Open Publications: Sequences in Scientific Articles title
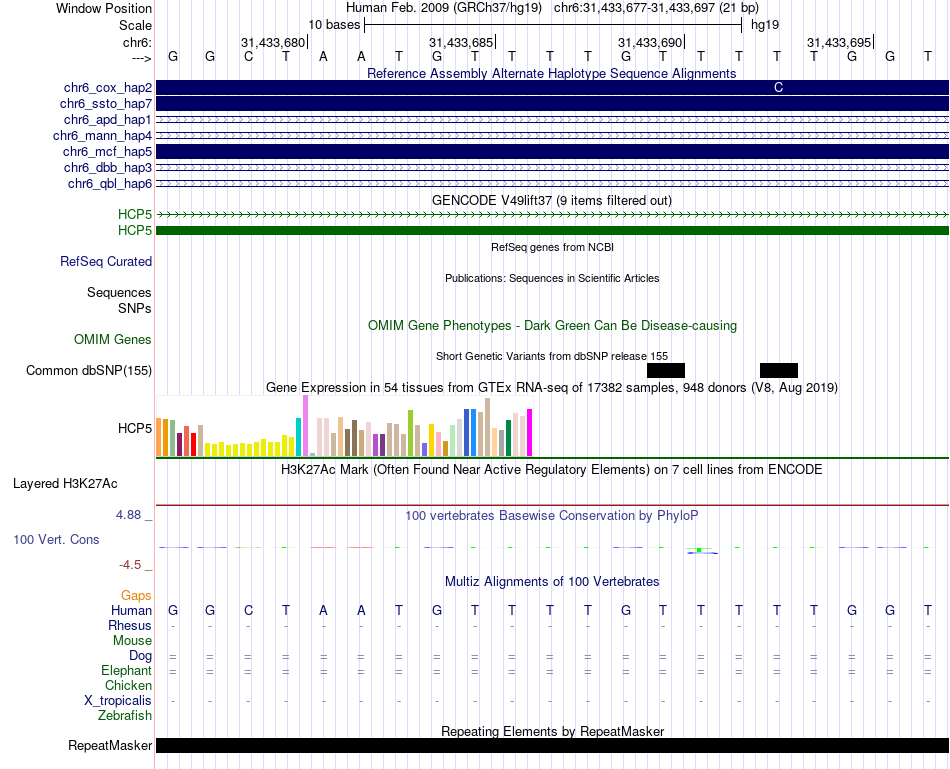Viewport: 950px width, 769px height. (552, 278)
